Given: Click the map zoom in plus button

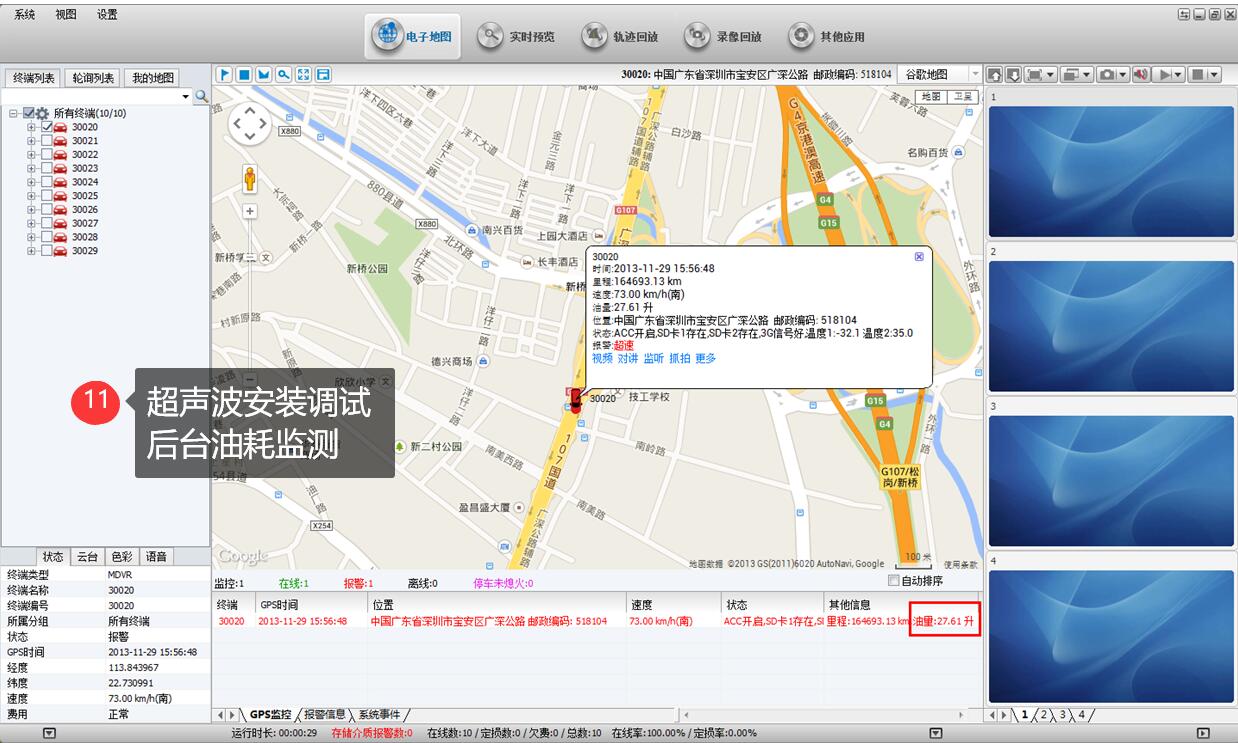Looking at the screenshot, I should pos(249,211).
